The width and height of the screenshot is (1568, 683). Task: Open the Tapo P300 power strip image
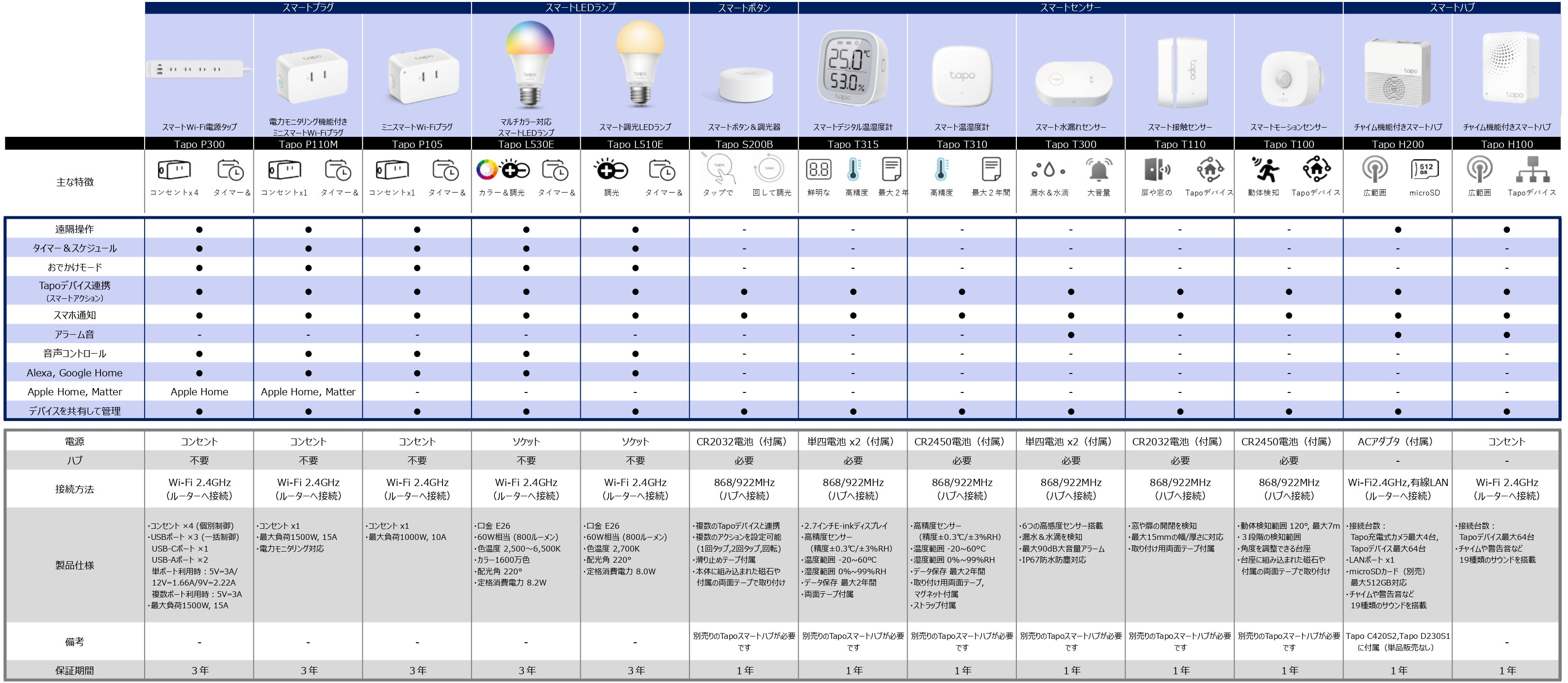(x=198, y=69)
